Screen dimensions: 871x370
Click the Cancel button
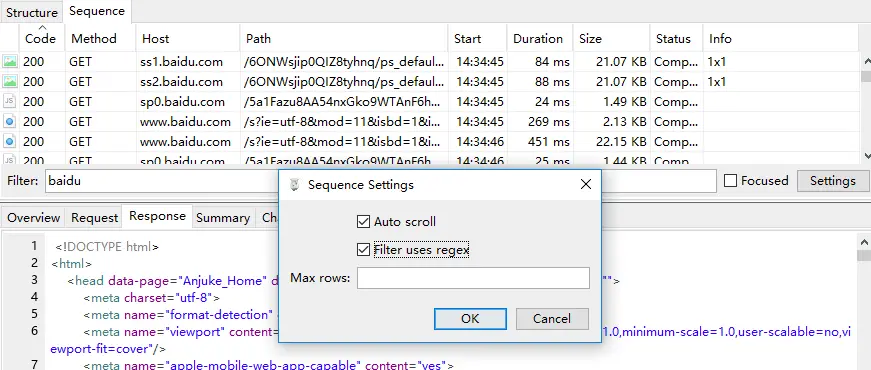coord(552,319)
